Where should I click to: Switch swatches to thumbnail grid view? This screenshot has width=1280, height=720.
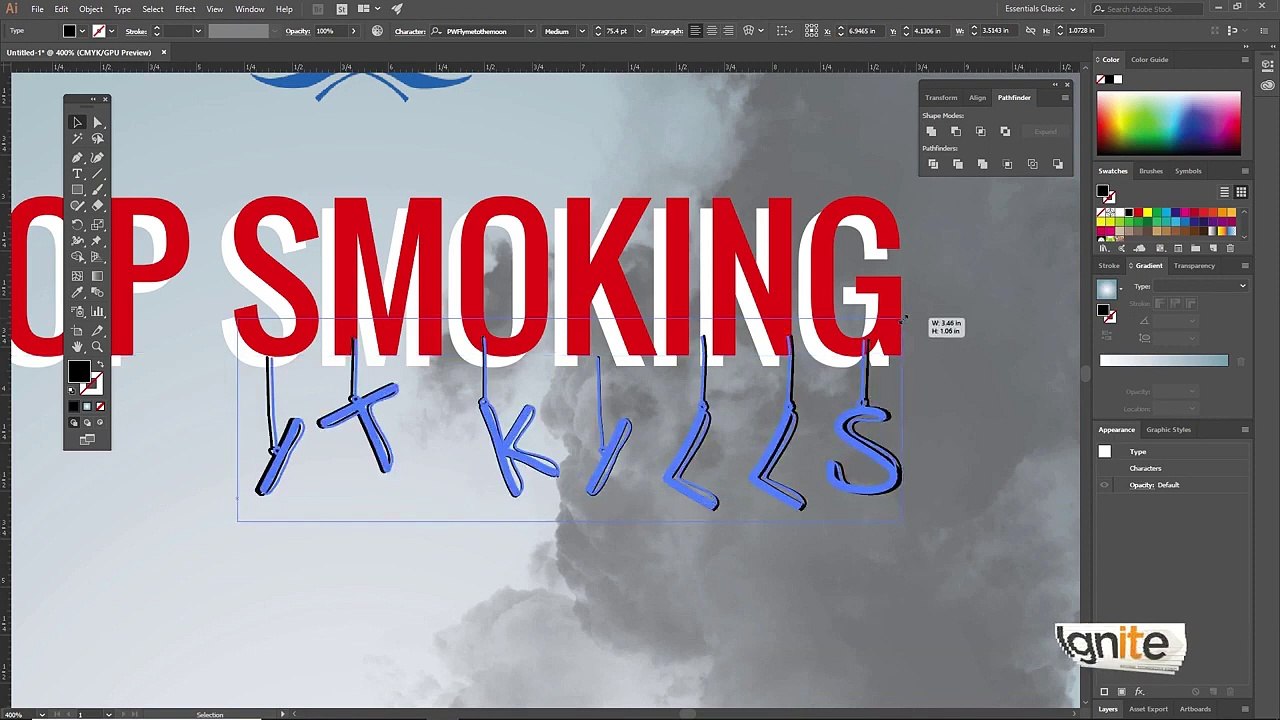1241,192
